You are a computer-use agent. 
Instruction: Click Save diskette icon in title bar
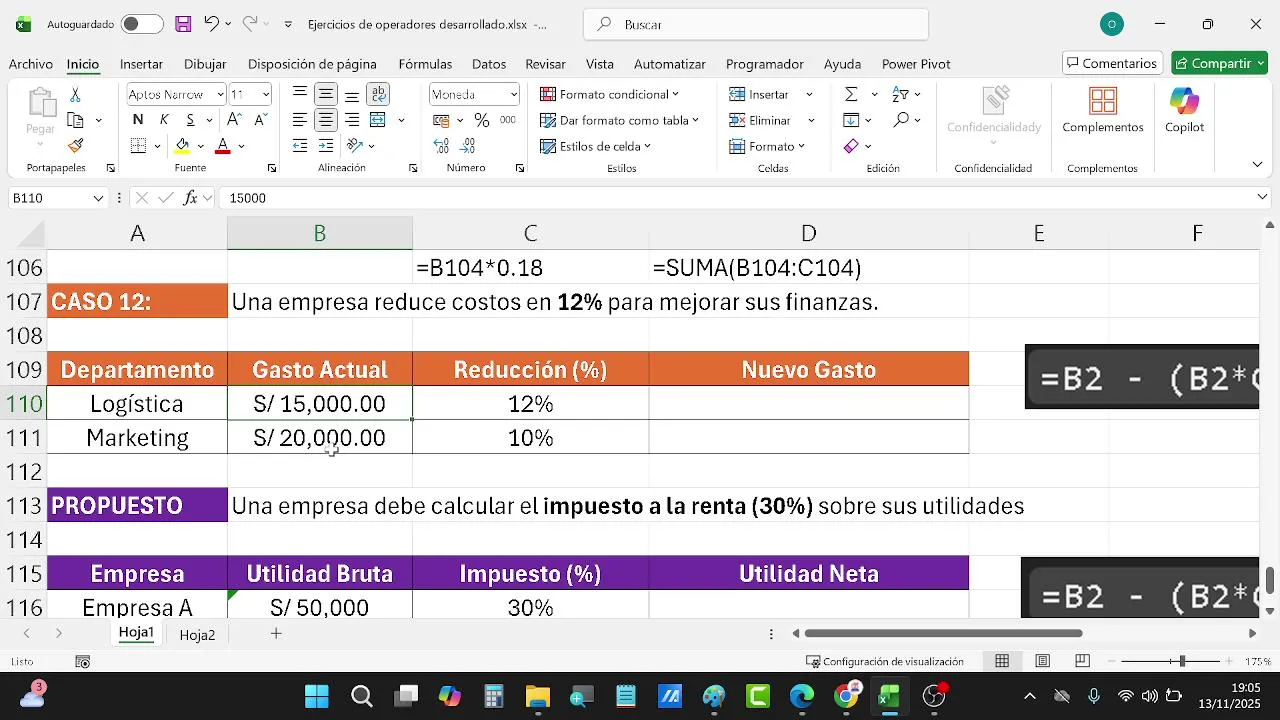coord(183,24)
